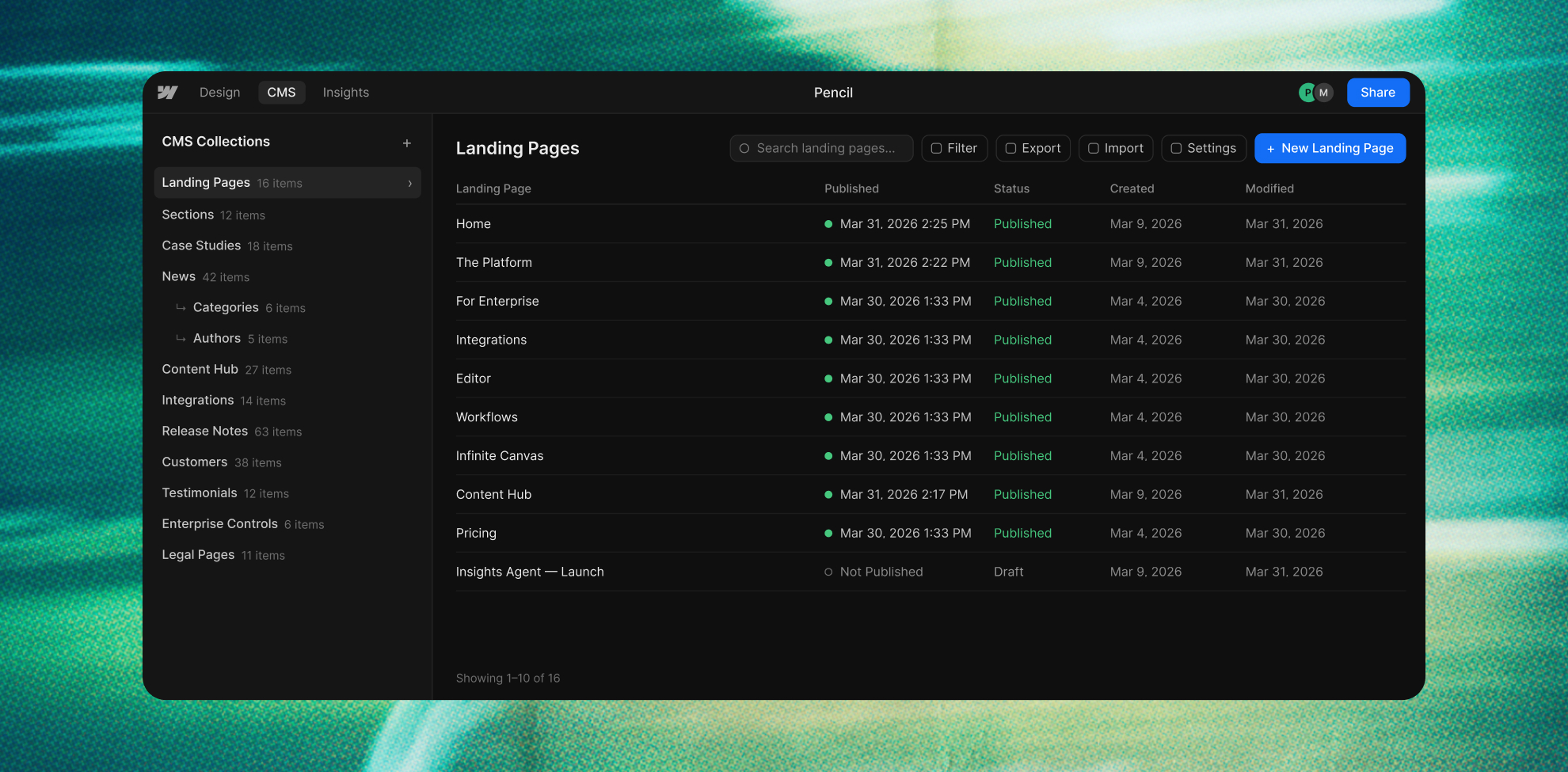Click the Draft status cell

coord(1008,572)
